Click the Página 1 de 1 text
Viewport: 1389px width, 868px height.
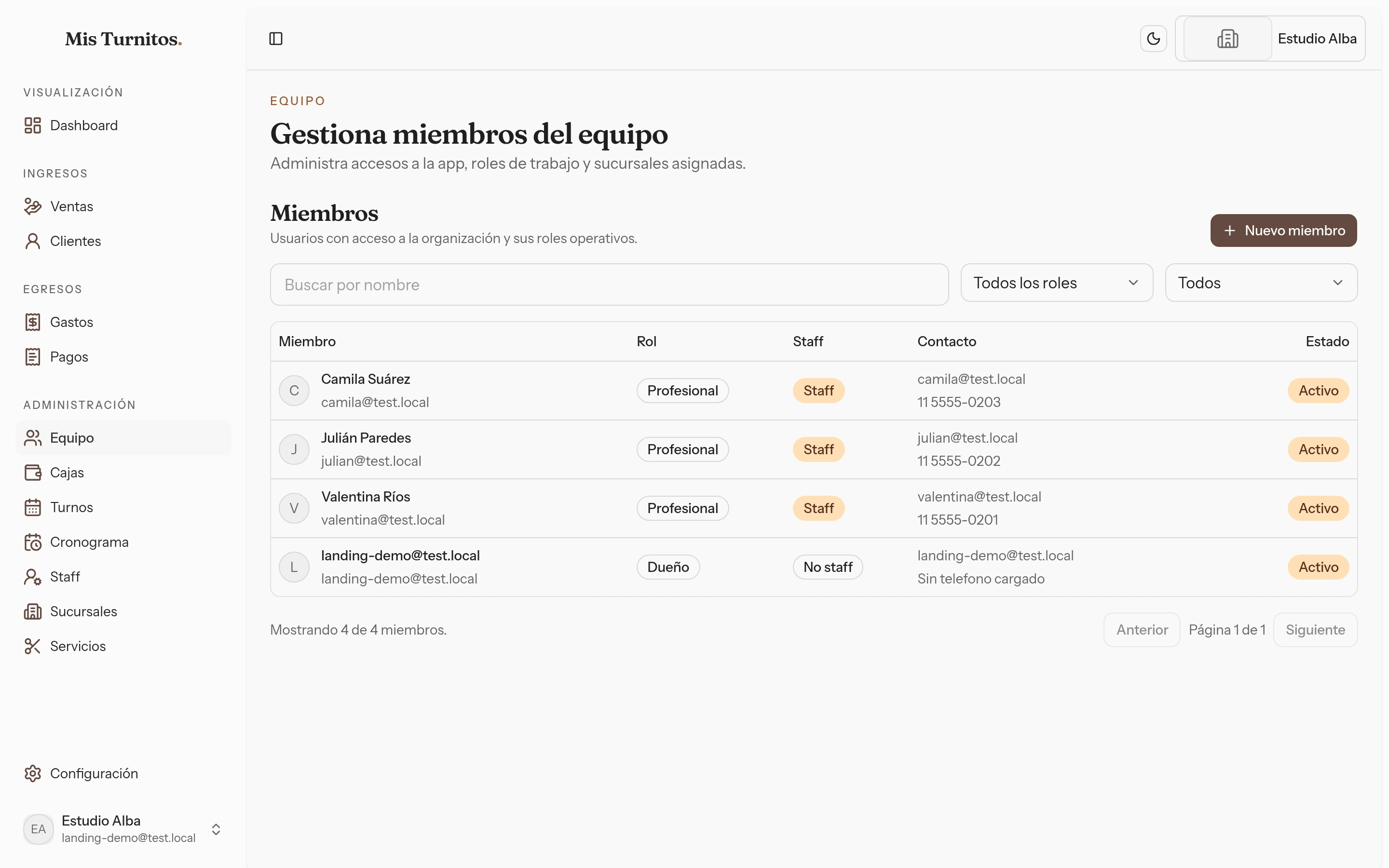pyautogui.click(x=1226, y=630)
